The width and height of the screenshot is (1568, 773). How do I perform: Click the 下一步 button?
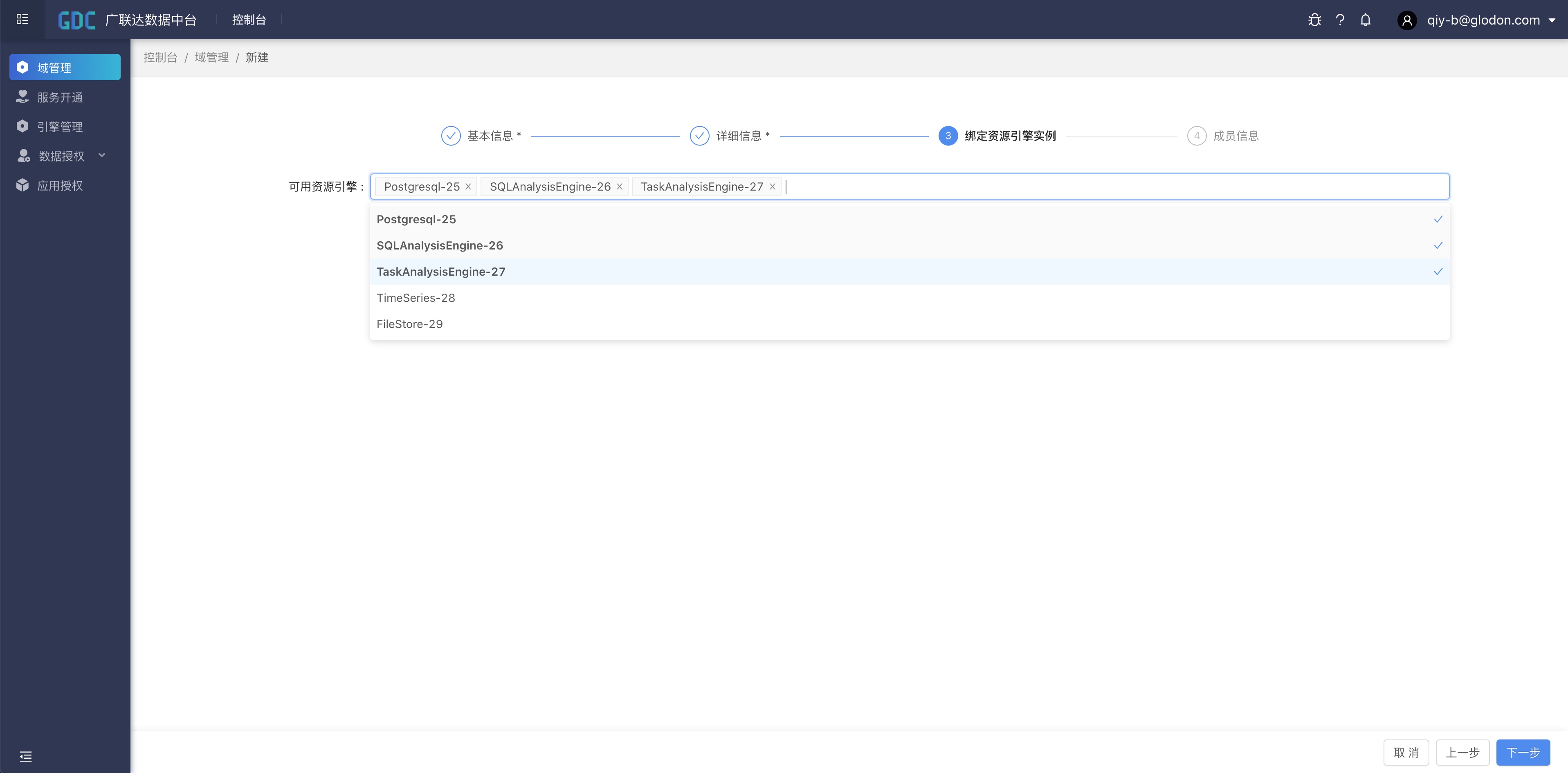[1522, 752]
